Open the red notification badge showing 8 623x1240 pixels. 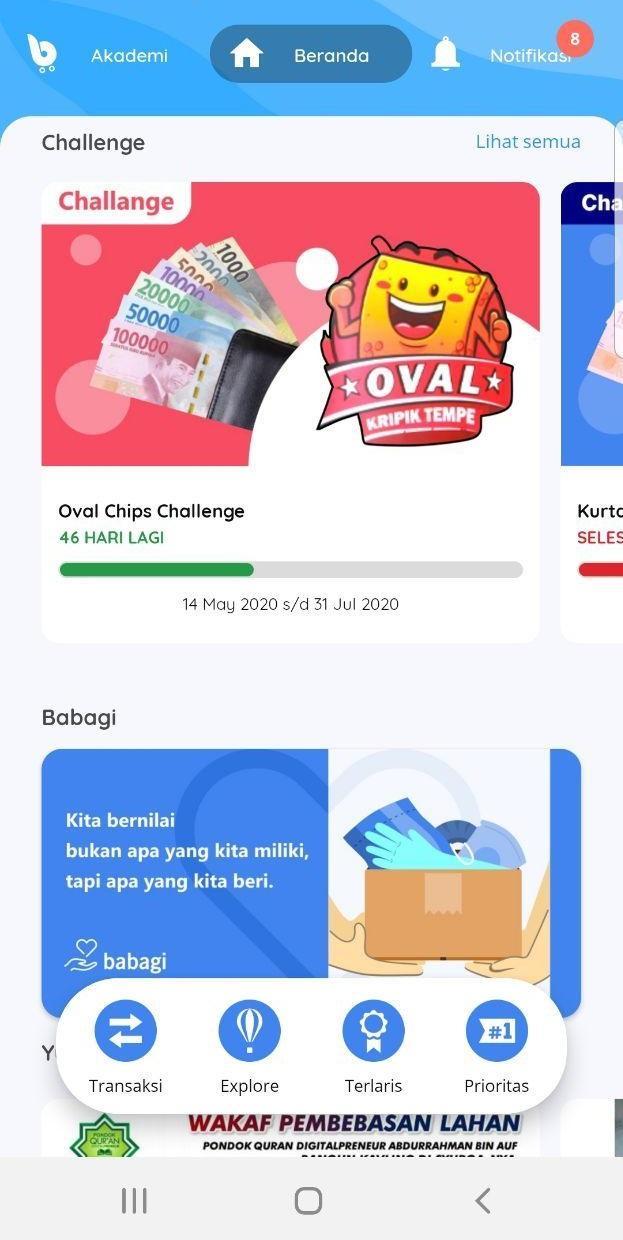[575, 39]
